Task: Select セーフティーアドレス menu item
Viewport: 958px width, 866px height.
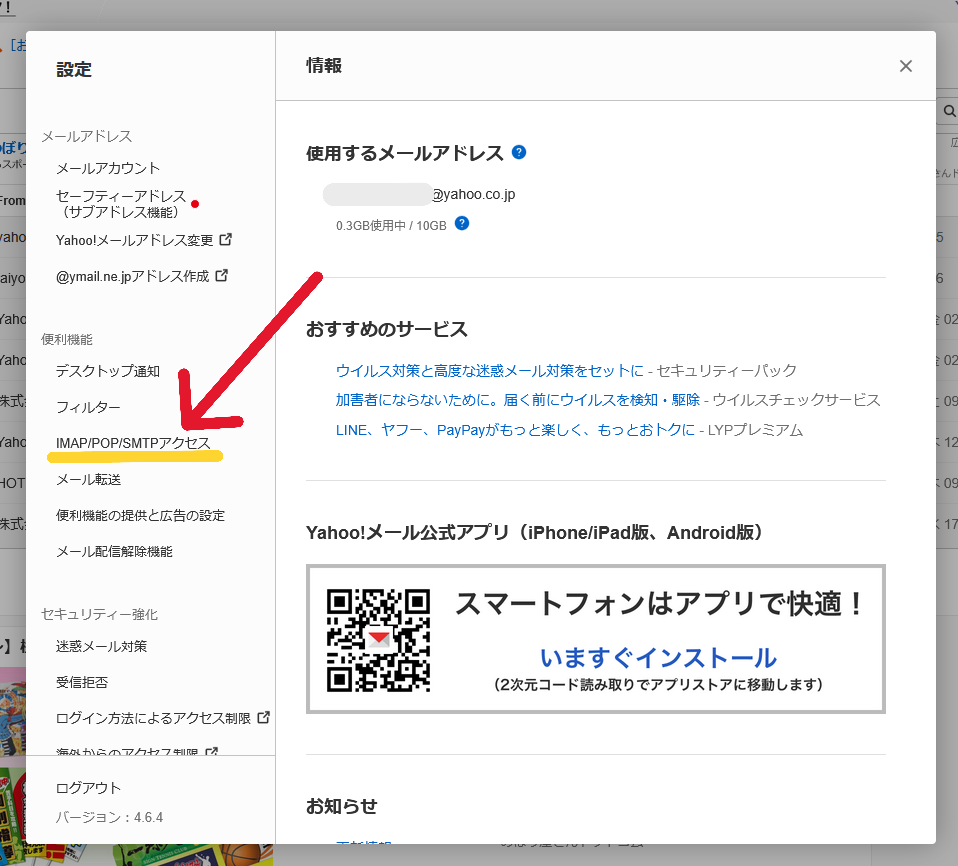Action: [120, 203]
